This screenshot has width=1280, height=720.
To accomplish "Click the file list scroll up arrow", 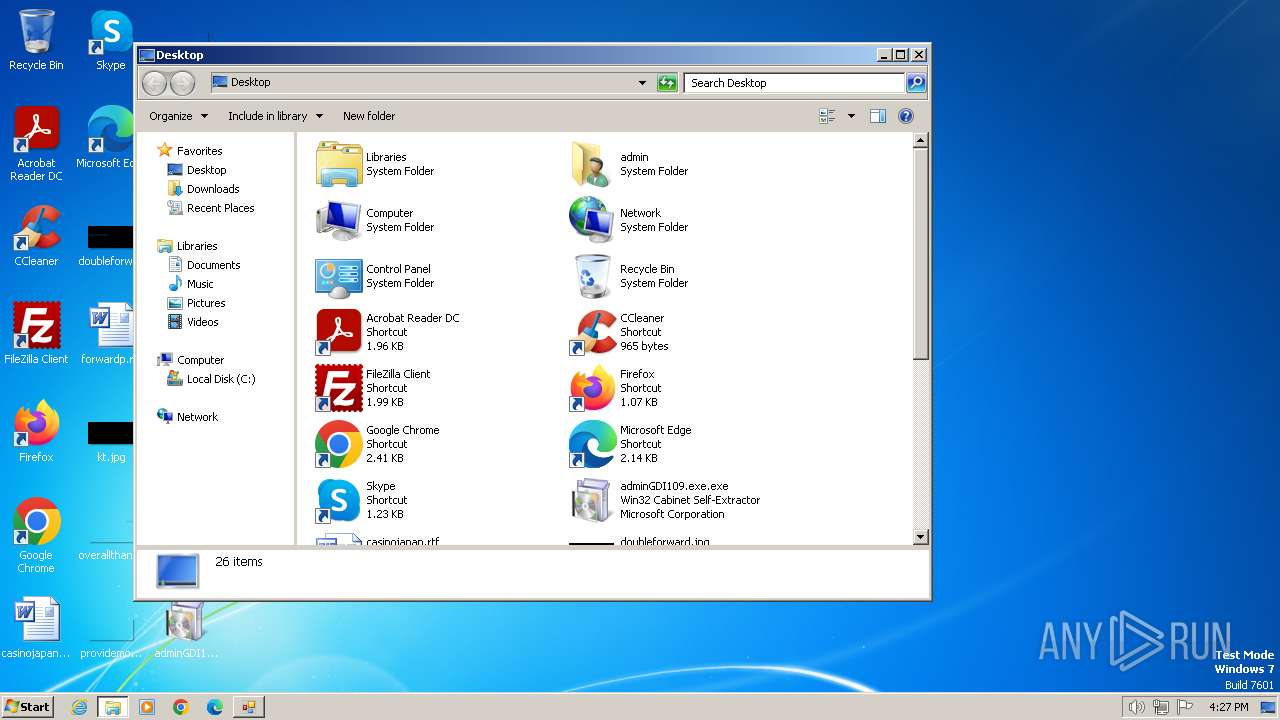I will tap(921, 141).
